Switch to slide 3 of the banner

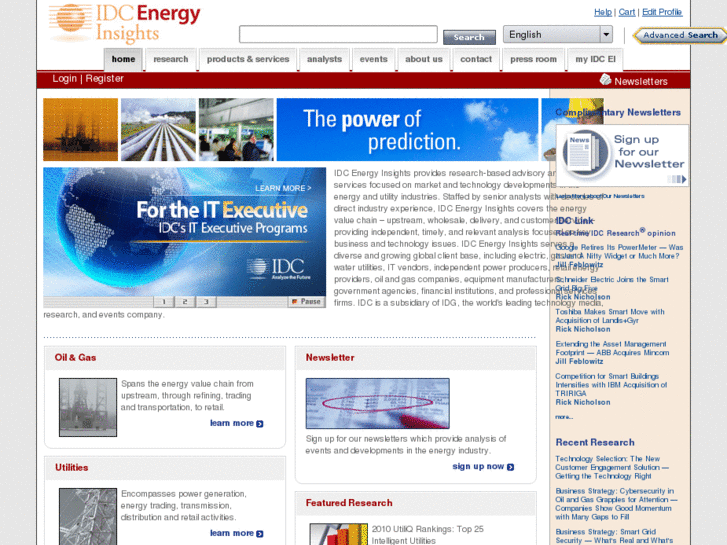click(x=205, y=301)
